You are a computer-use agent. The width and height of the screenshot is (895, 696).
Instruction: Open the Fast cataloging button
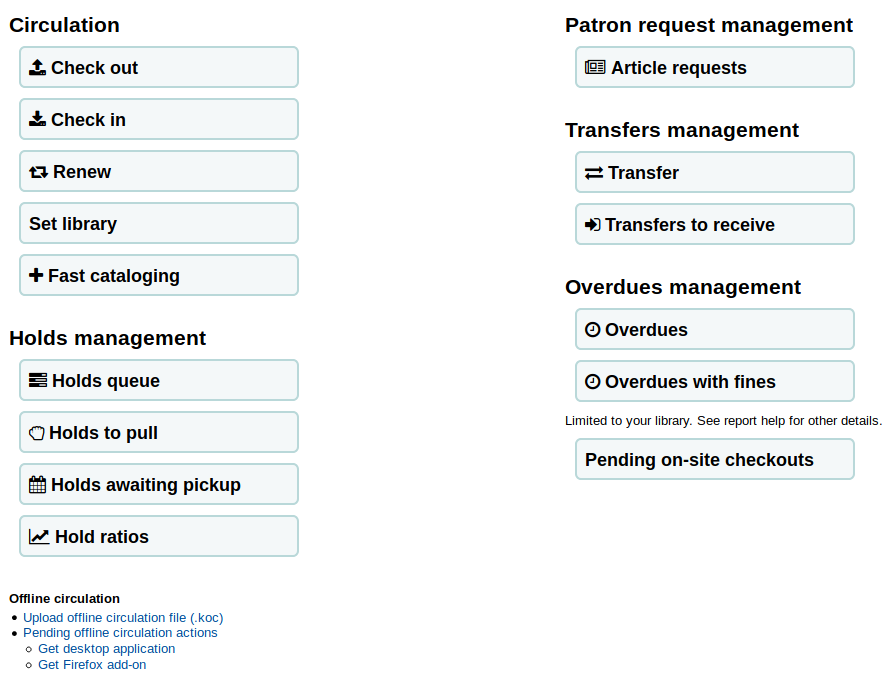pos(159,276)
